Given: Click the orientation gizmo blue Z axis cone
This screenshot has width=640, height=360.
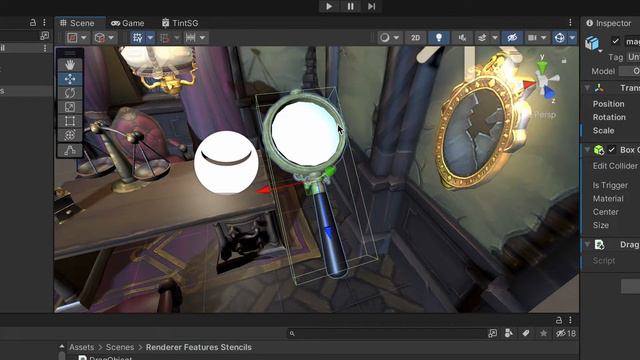Looking at the screenshot, I should tap(549, 92).
